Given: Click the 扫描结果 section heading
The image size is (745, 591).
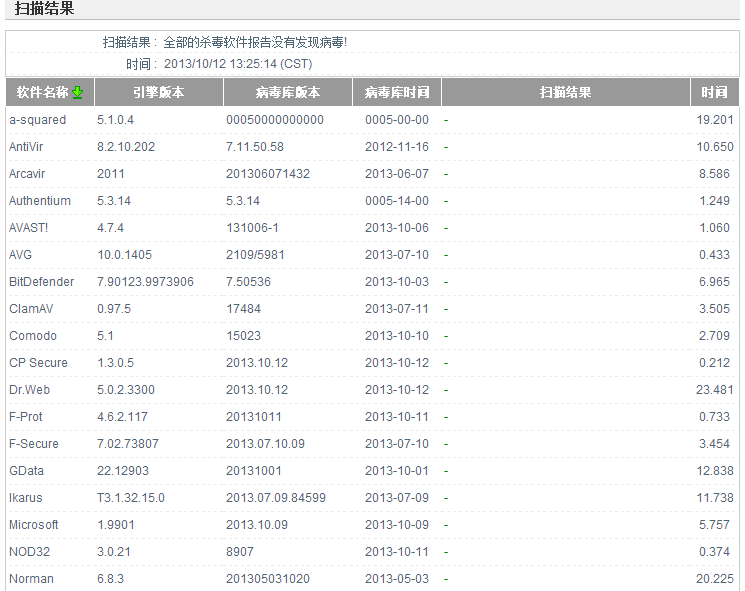Looking at the screenshot, I should pos(44,9).
